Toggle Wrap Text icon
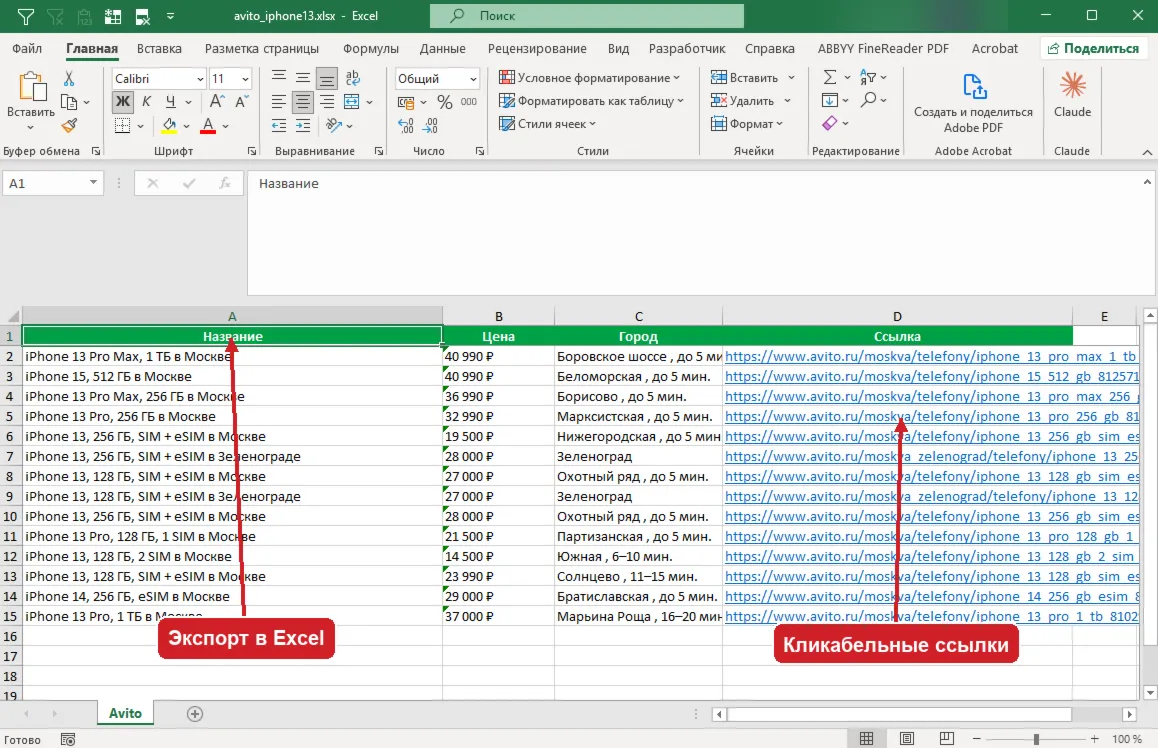Viewport: 1158px width, 748px height. 353,78
